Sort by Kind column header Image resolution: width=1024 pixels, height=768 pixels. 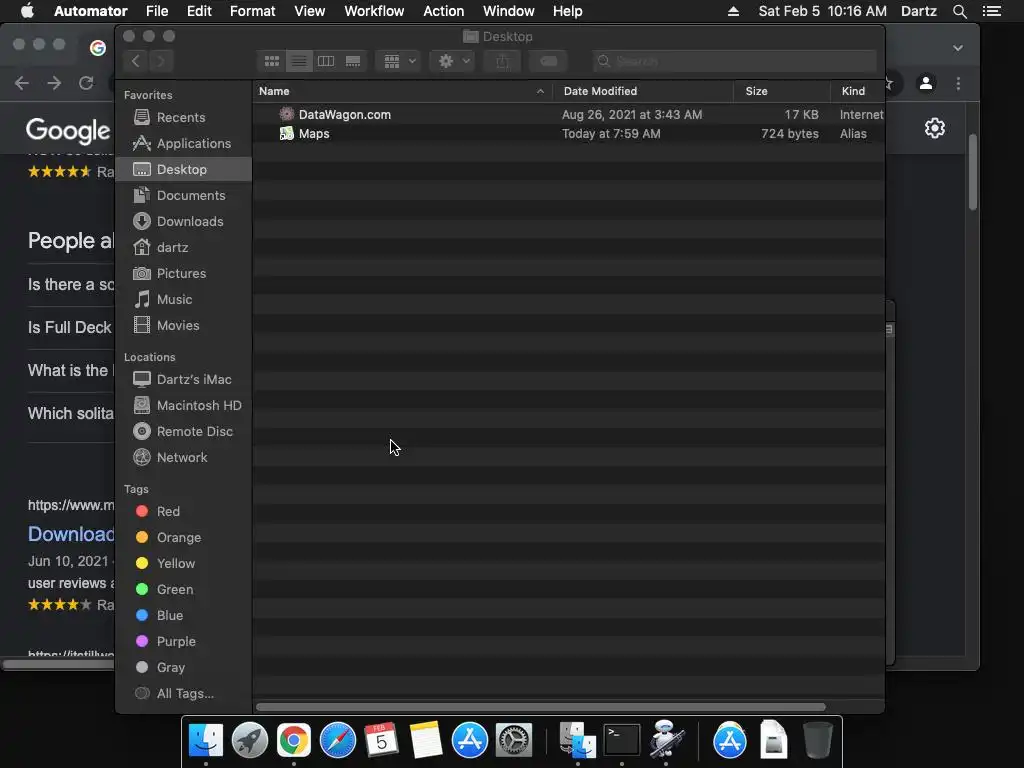coord(857,91)
